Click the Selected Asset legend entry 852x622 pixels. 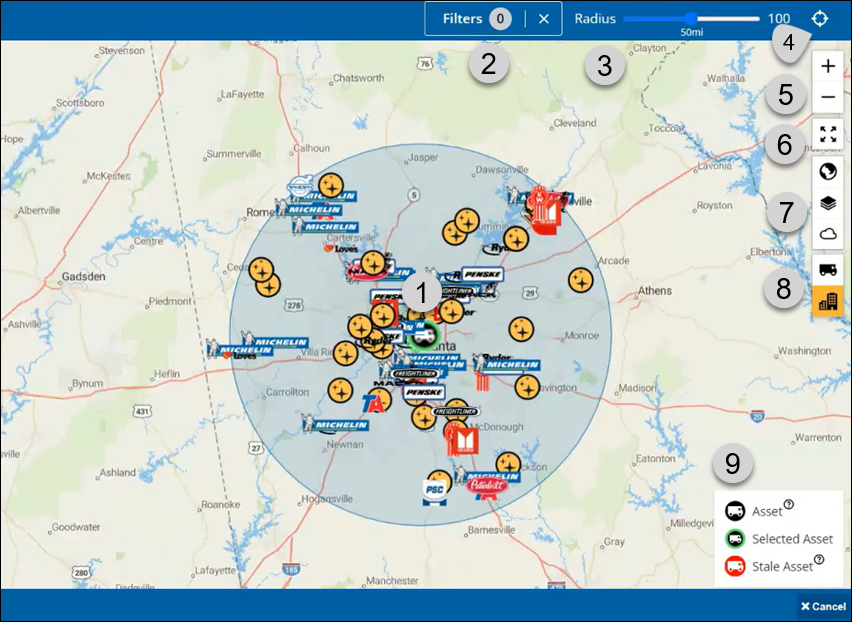click(779, 538)
